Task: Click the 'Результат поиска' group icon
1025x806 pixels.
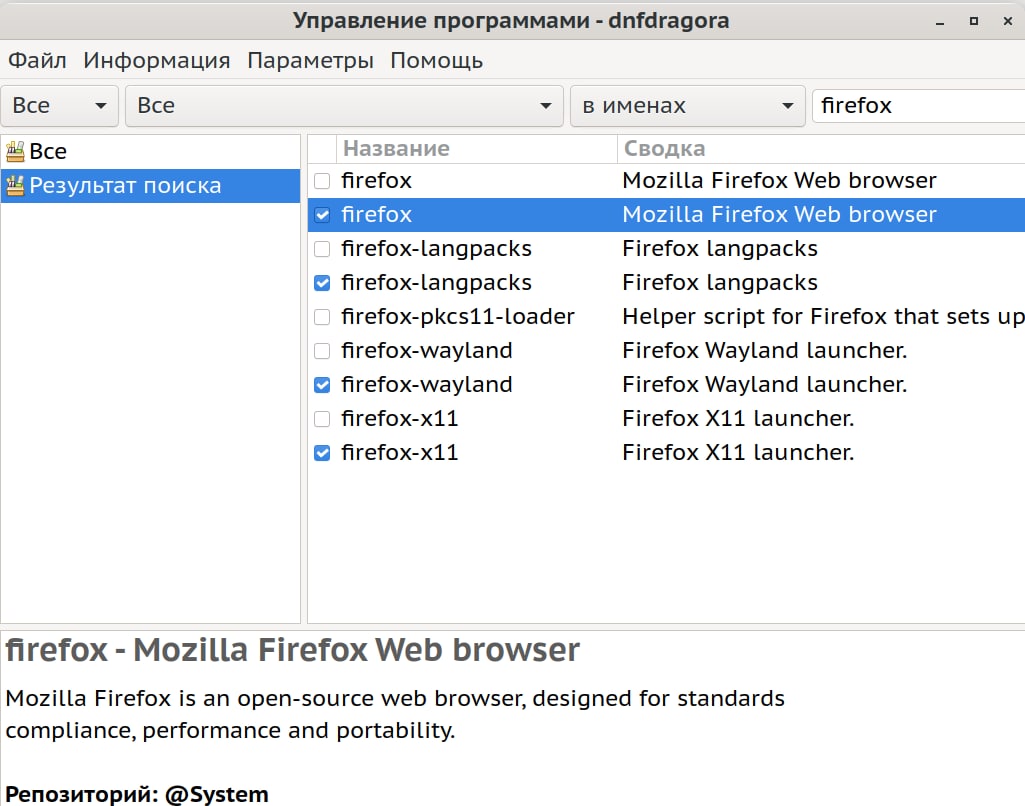Action: coord(15,186)
